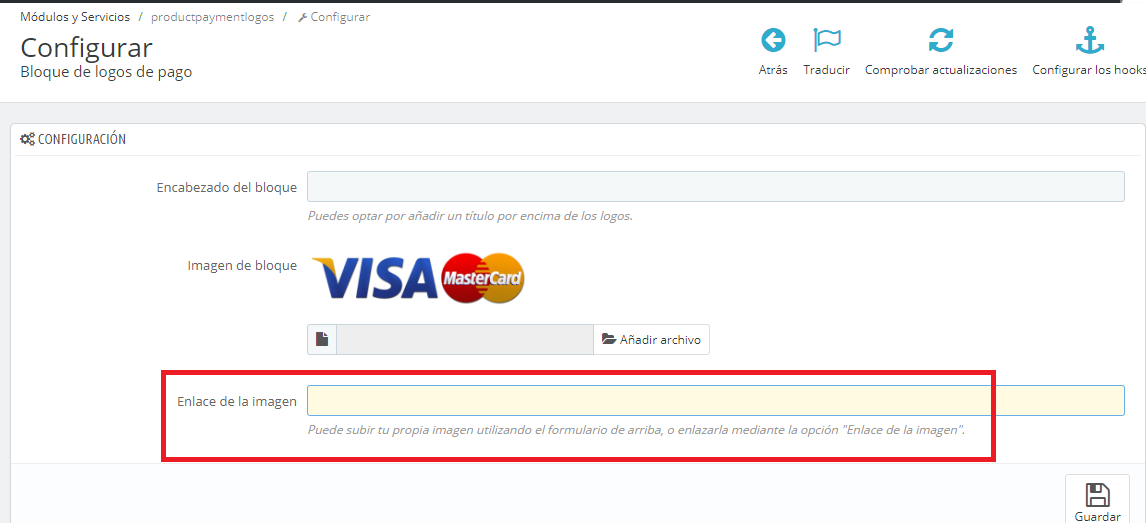Click the gears icon beside CONFIGURACIÓN
Viewport: 1146px width, 523px height.
[x=27, y=139]
